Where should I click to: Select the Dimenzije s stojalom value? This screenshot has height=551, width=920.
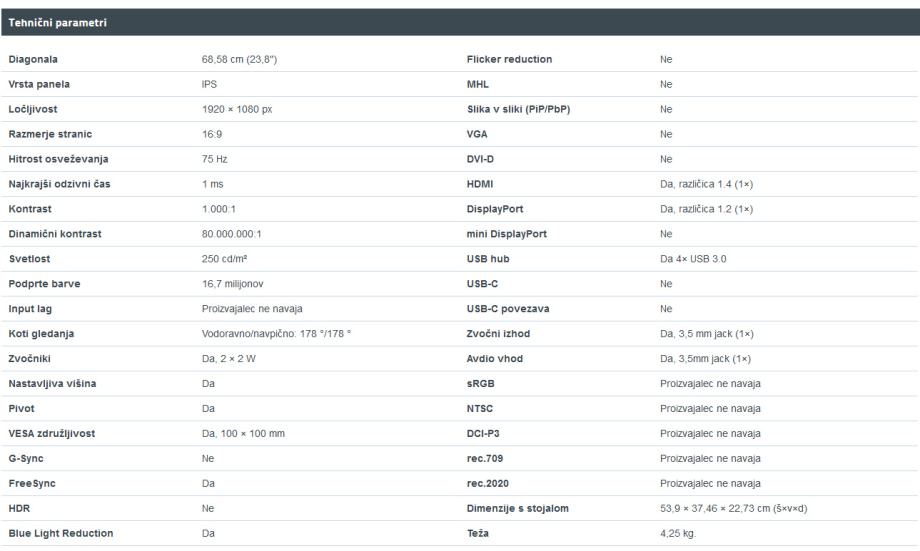pos(733,509)
